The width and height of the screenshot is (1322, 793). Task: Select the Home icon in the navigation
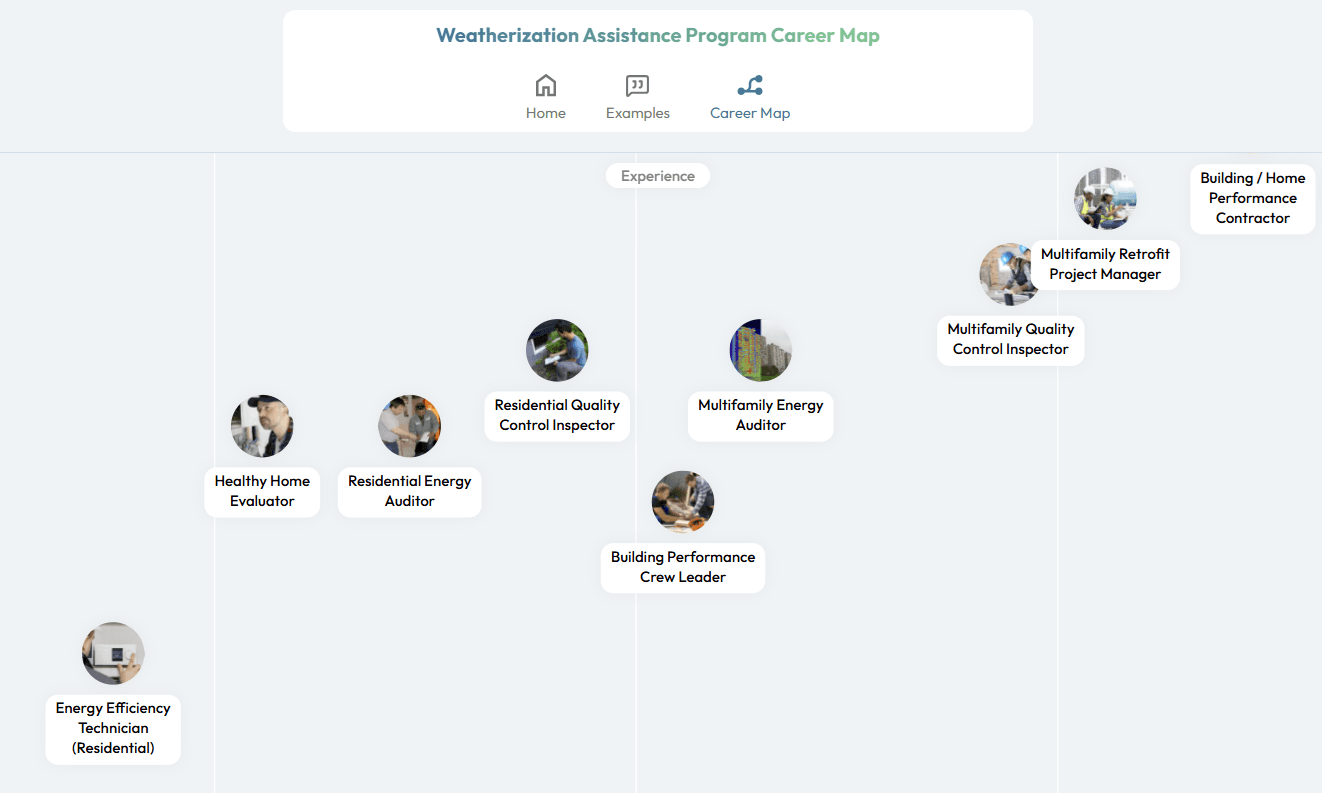545,85
